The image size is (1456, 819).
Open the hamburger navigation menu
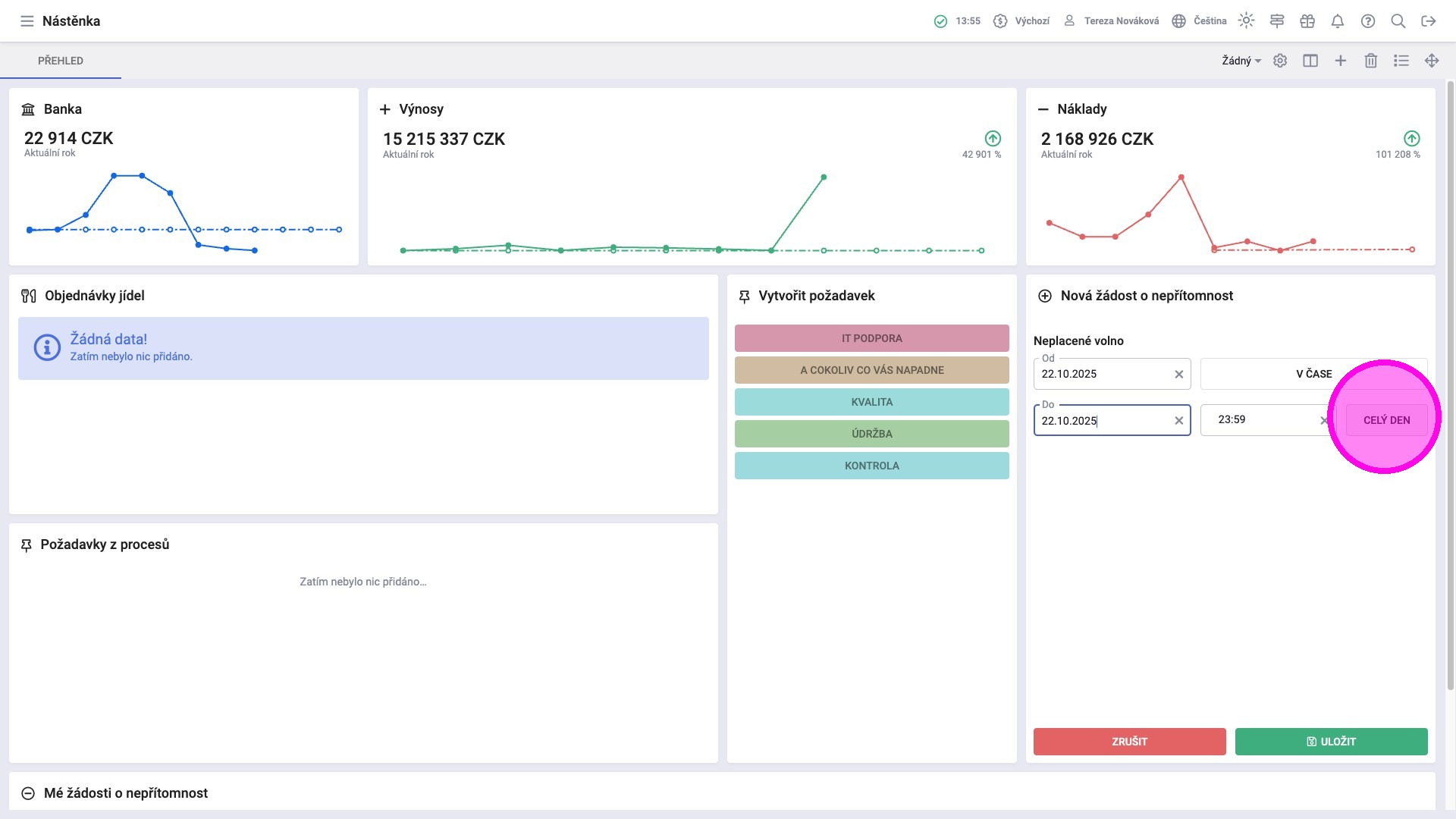click(27, 21)
